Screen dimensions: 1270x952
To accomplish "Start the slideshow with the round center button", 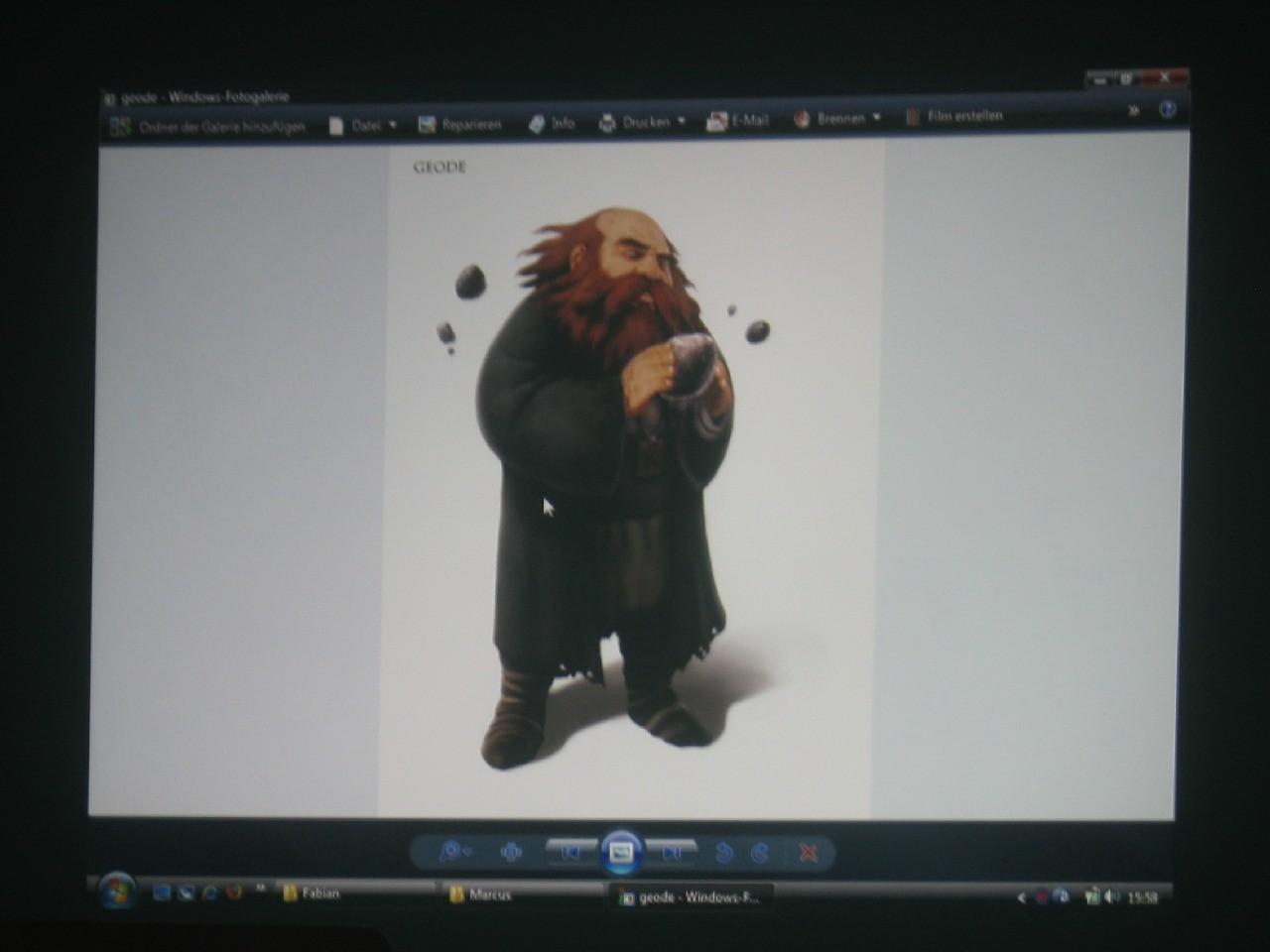I will [621, 852].
